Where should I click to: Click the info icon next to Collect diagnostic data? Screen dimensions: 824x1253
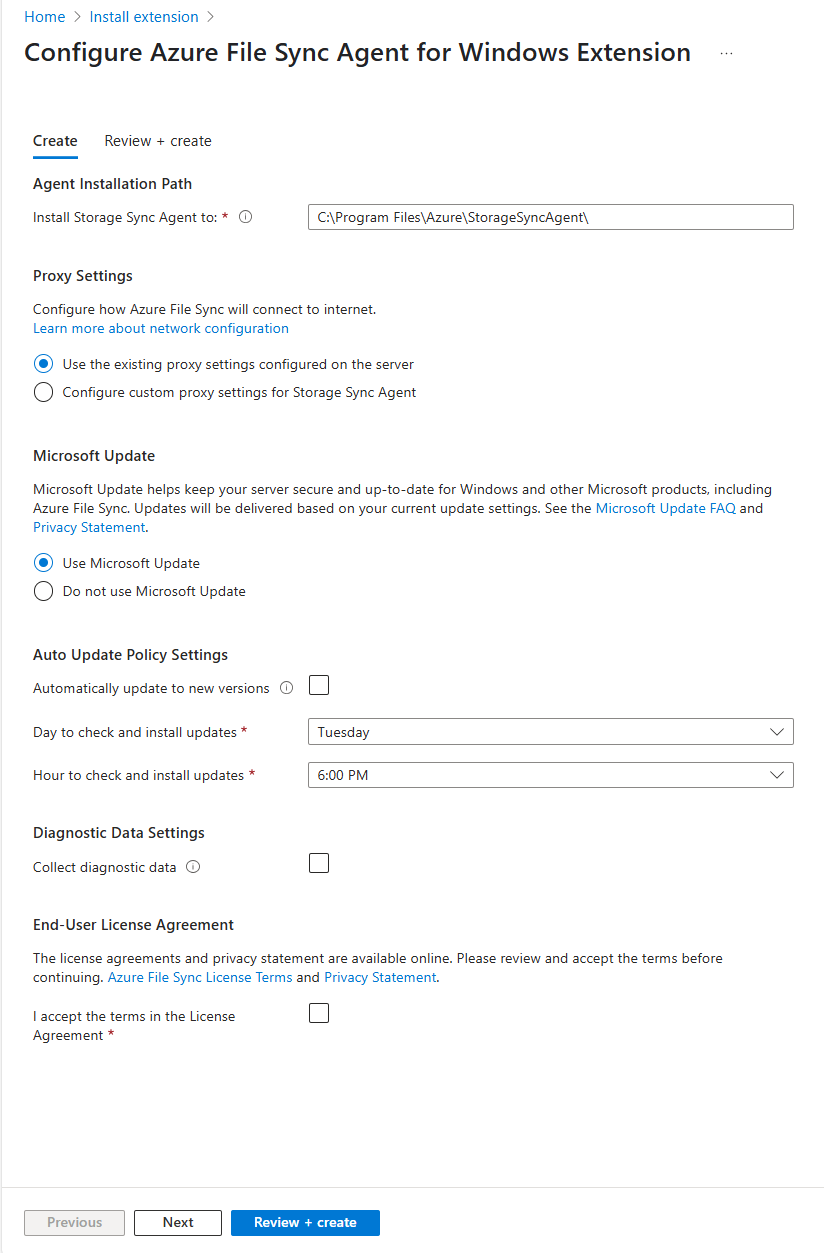(x=194, y=867)
